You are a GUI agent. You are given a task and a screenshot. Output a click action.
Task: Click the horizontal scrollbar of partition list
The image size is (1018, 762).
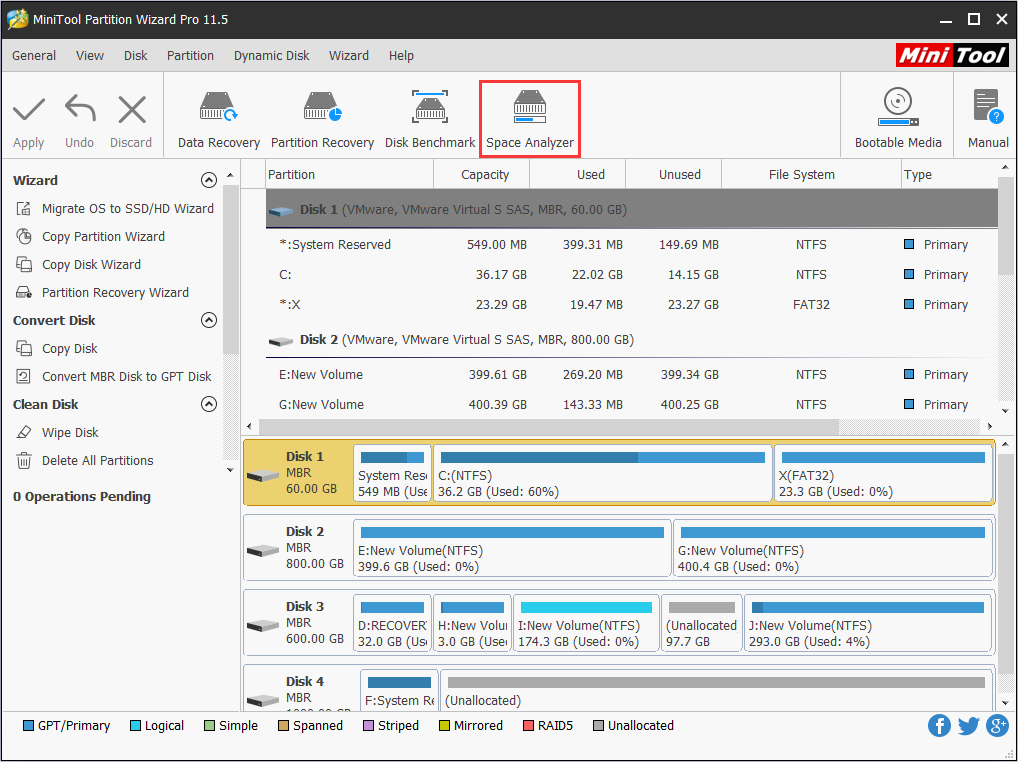pyautogui.click(x=549, y=426)
